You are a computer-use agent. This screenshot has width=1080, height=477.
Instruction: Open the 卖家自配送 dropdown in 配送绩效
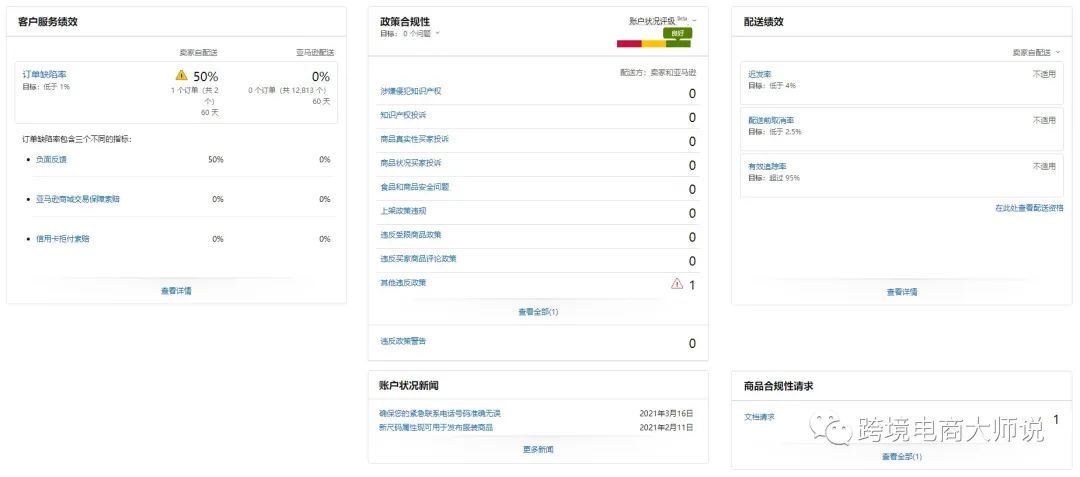pos(1037,52)
